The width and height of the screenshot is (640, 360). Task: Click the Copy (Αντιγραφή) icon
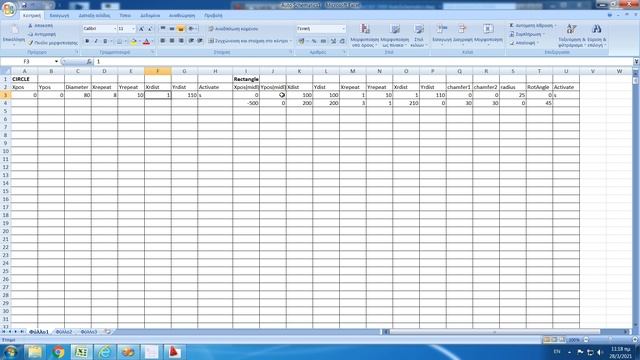click(x=31, y=34)
